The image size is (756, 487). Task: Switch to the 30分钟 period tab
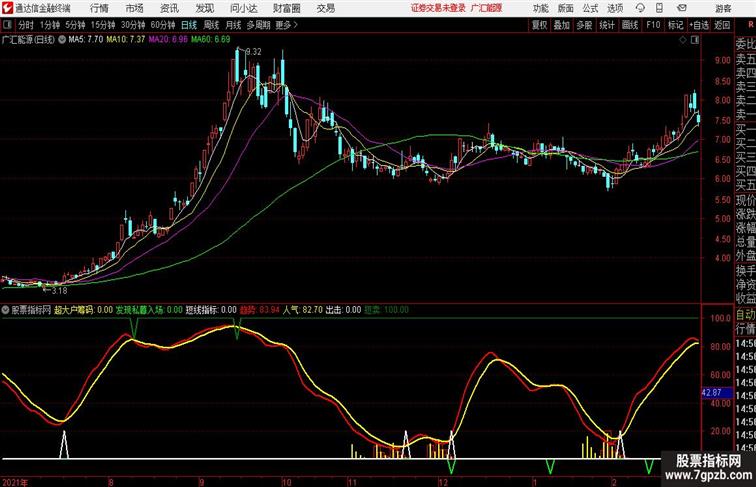[133, 25]
